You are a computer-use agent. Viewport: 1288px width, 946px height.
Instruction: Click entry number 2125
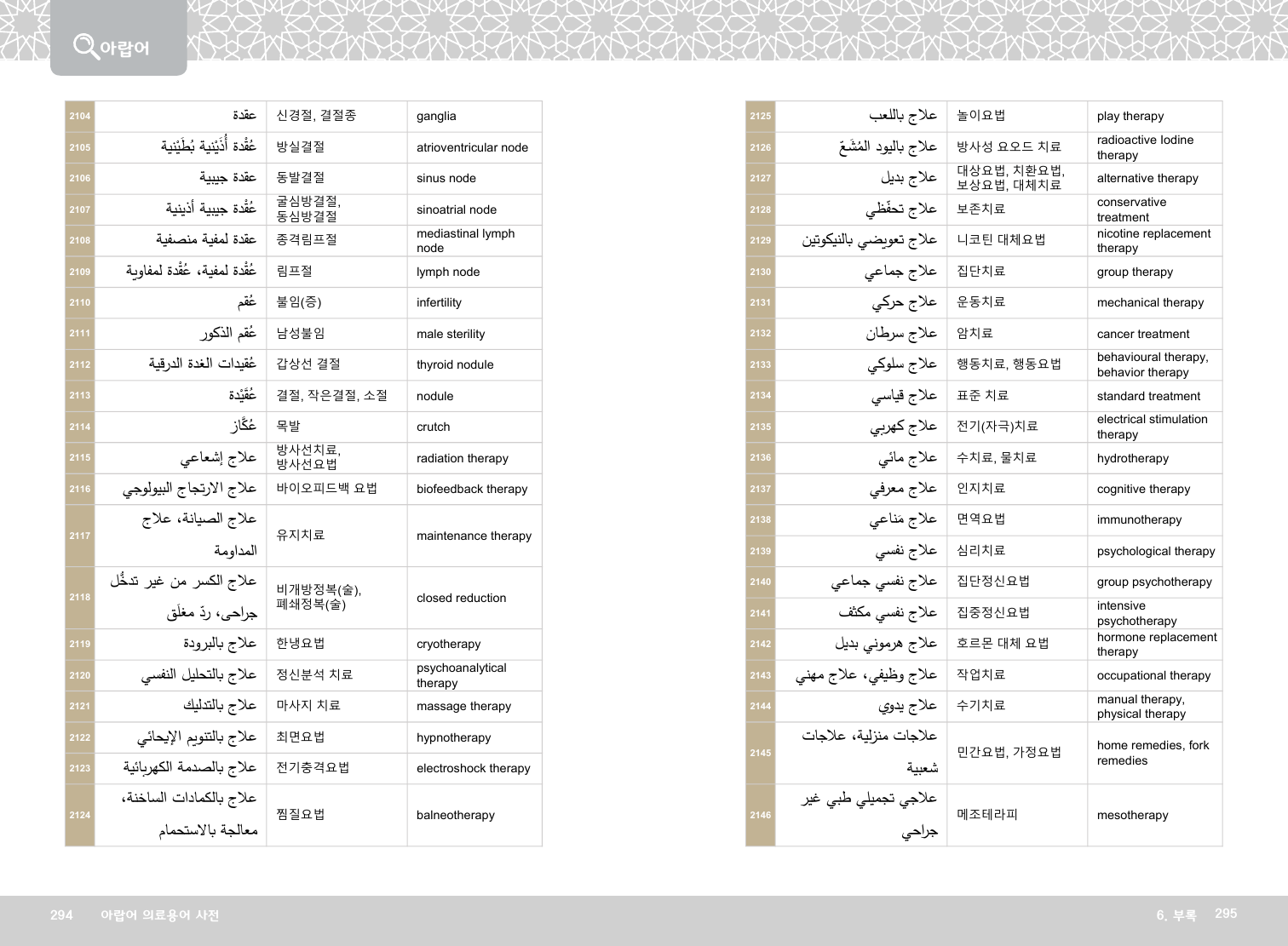coord(760,117)
